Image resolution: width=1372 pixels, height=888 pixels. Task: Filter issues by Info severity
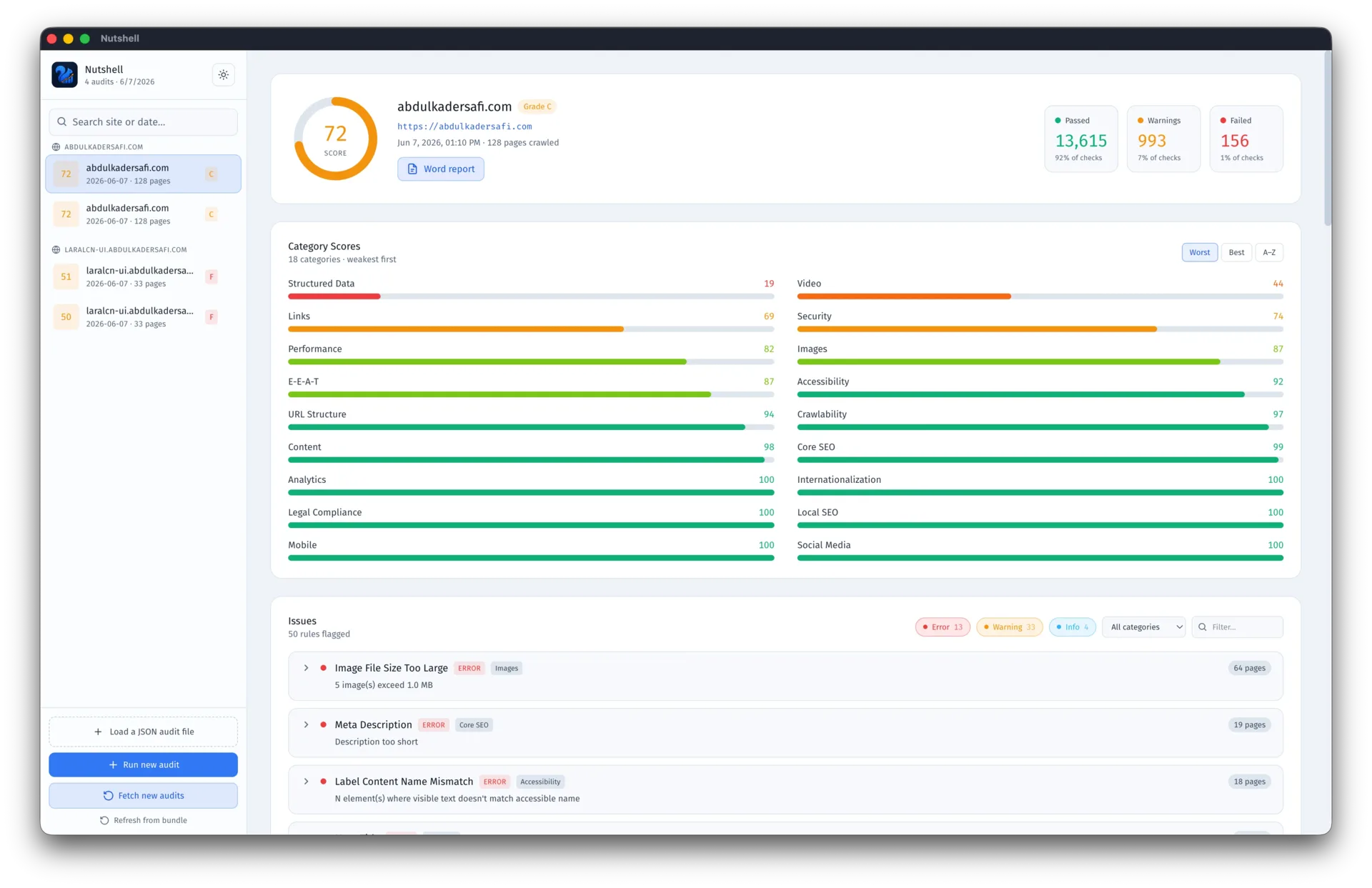(x=1073, y=627)
